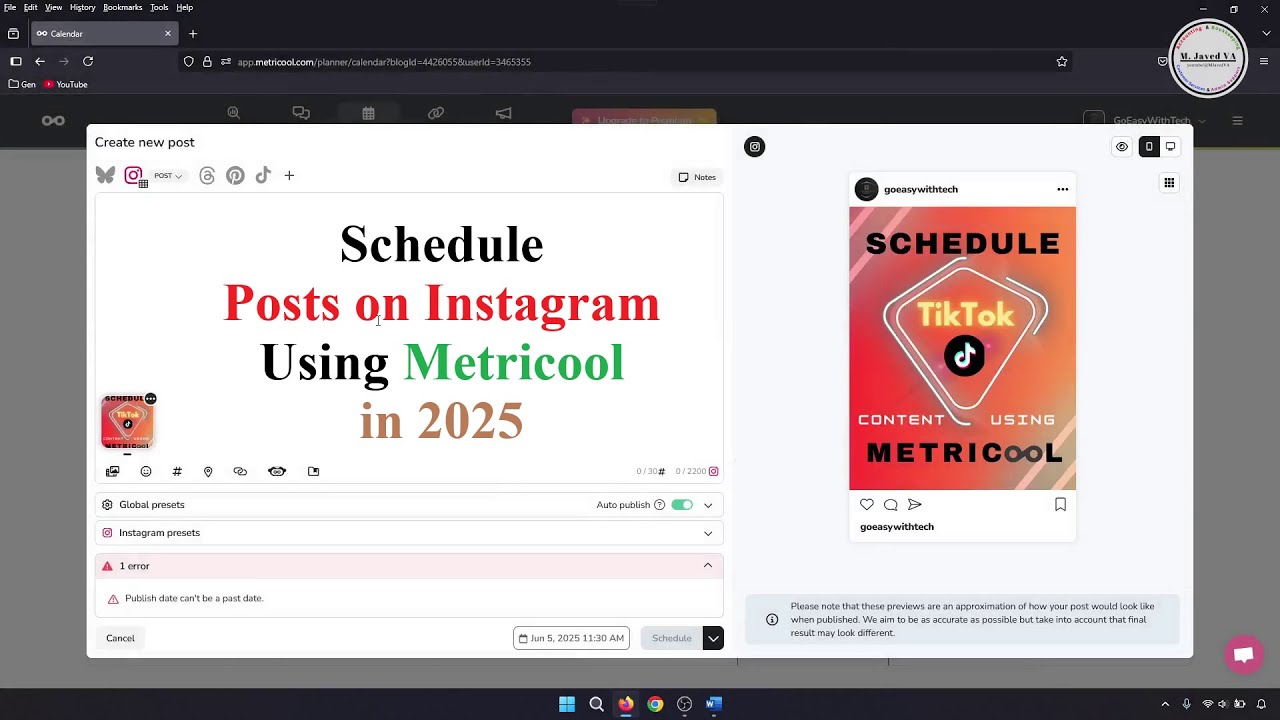Viewport: 1280px width, 720px height.
Task: Click the share paper-plane icon in preview
Action: click(x=914, y=505)
